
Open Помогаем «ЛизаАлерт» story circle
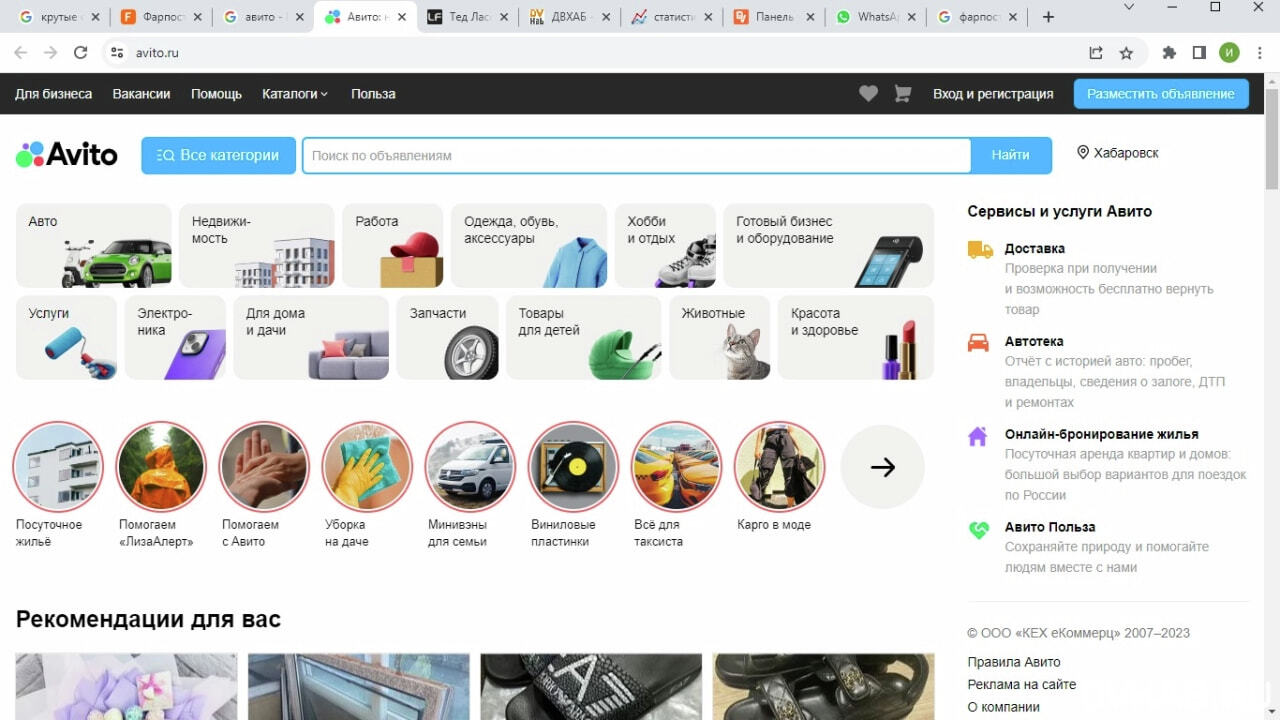point(161,467)
